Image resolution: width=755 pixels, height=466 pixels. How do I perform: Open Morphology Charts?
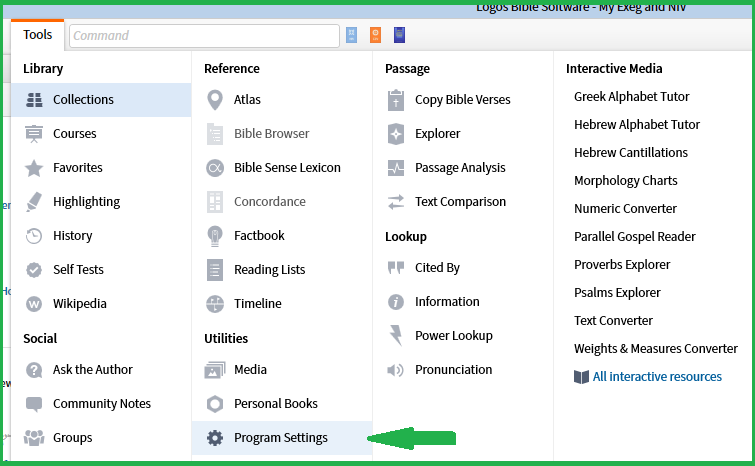pos(625,181)
